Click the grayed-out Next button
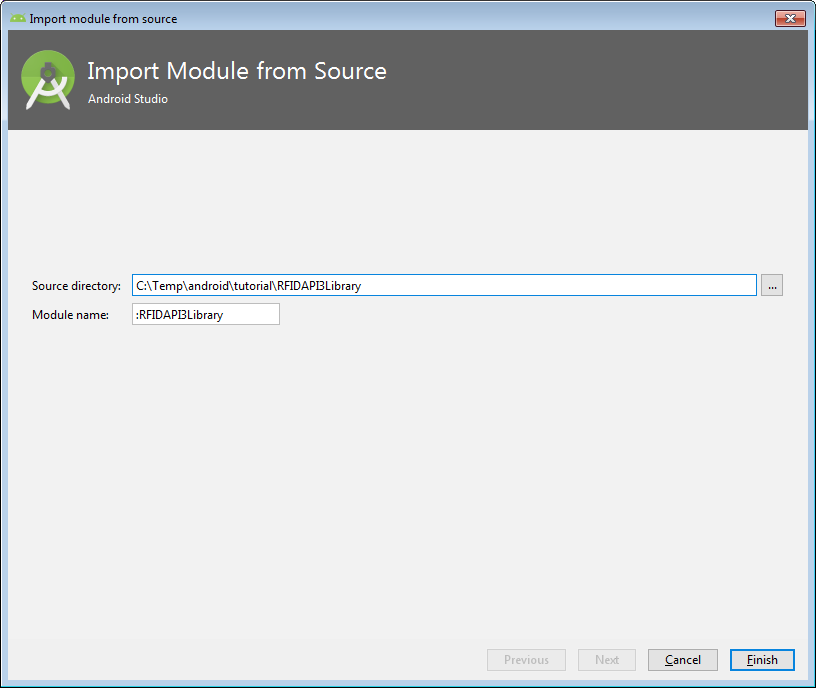 click(x=607, y=660)
